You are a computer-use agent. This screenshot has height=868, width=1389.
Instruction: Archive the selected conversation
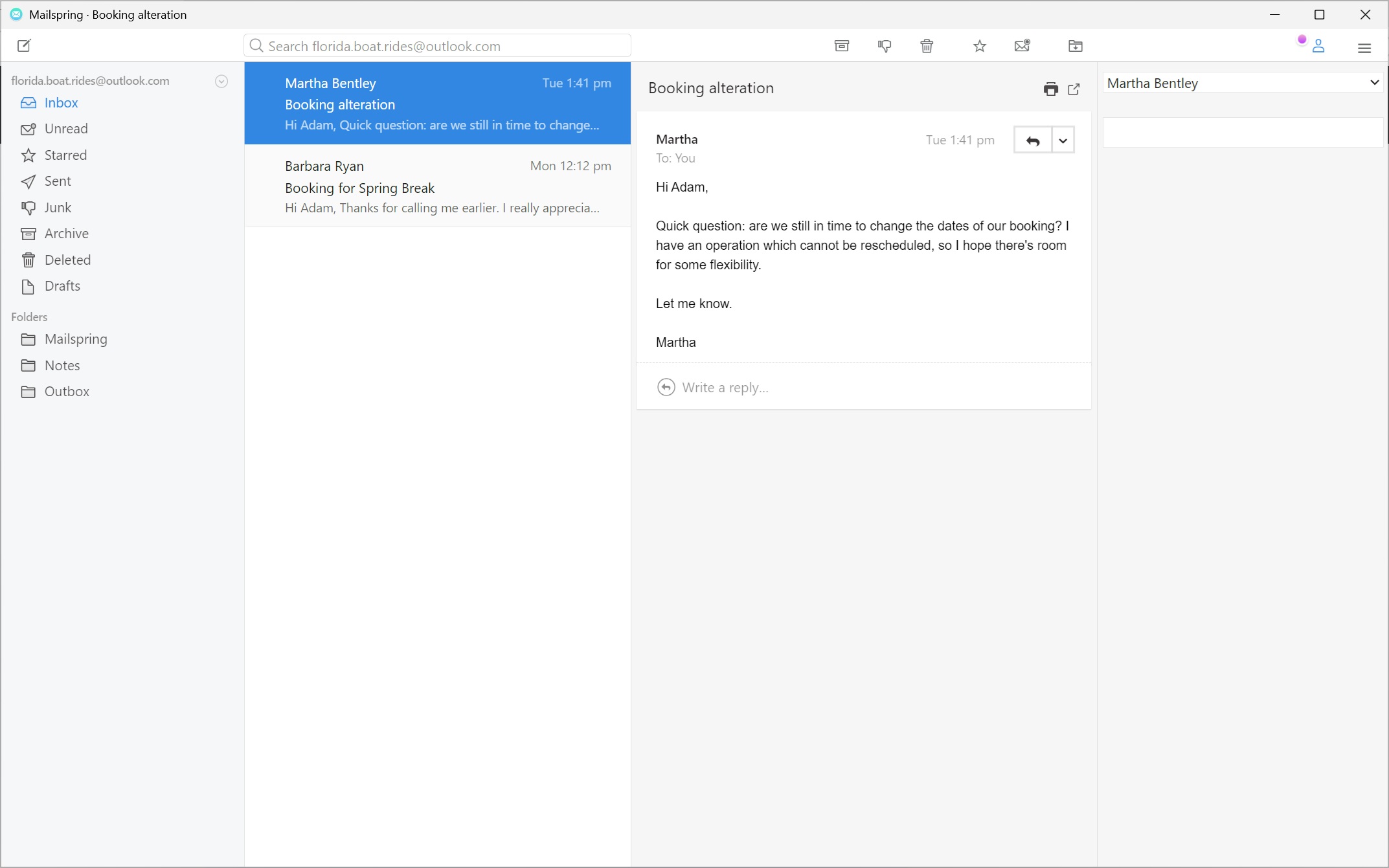tap(841, 45)
